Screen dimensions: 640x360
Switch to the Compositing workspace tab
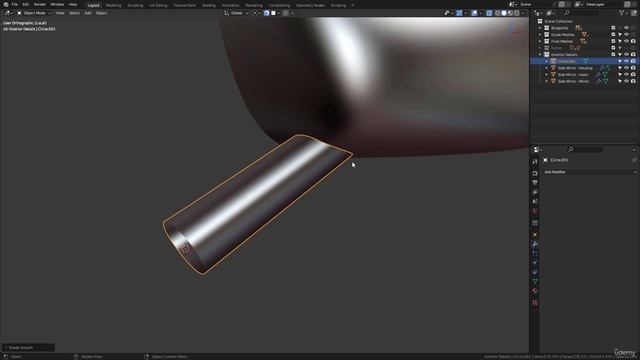(279, 5)
